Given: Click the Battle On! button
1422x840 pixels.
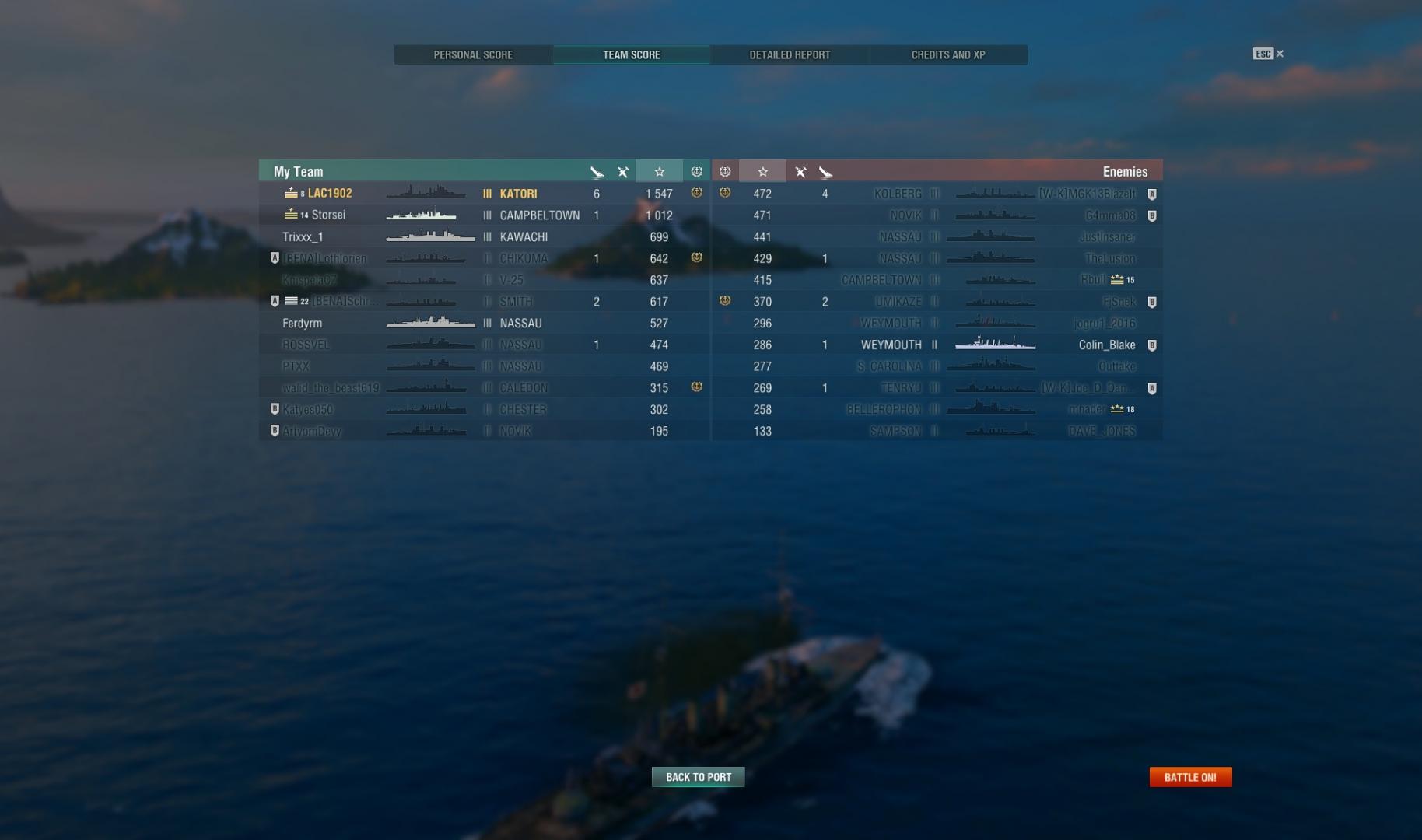Looking at the screenshot, I should pos(1190,777).
